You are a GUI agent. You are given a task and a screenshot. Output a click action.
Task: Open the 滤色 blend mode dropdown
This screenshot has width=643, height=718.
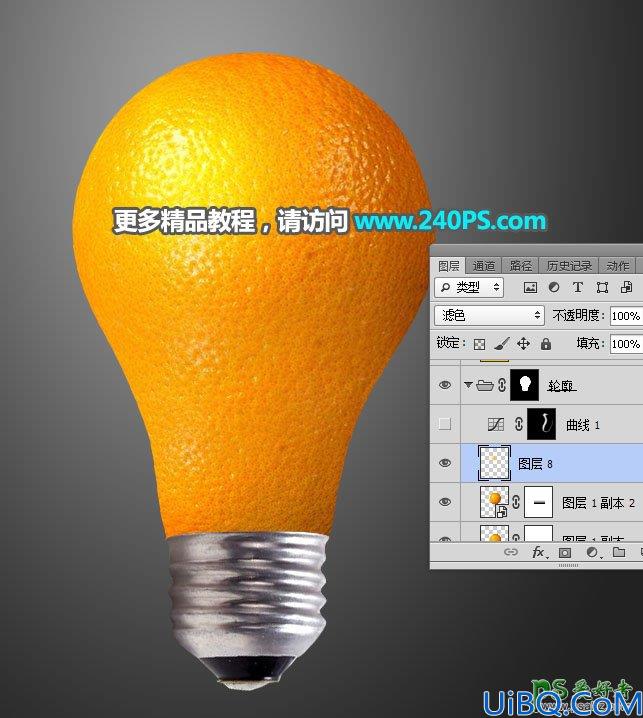489,315
